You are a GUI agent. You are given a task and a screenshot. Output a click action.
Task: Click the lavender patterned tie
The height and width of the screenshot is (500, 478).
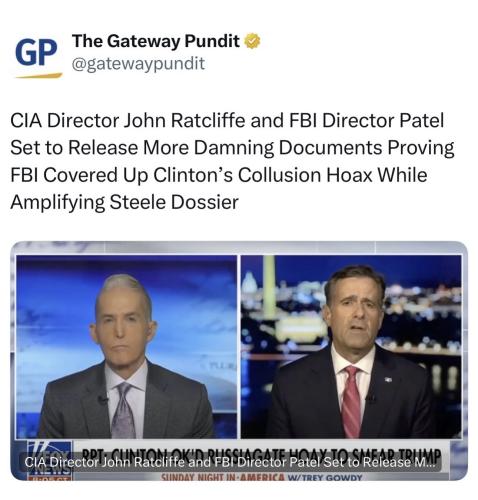click(123, 411)
